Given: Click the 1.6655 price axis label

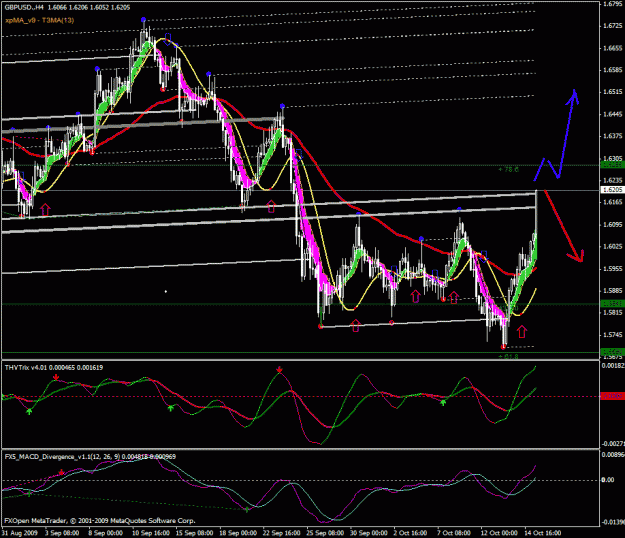Looking at the screenshot, I should [613, 48].
